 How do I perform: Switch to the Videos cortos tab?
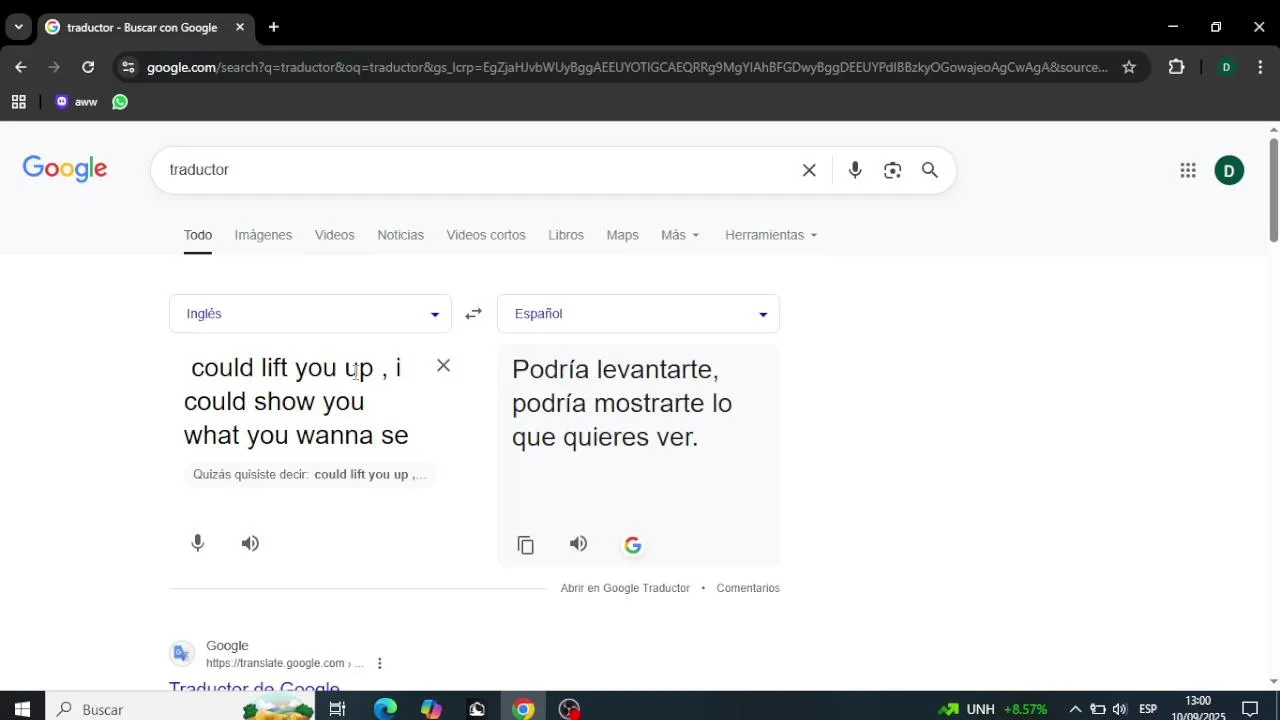486,235
